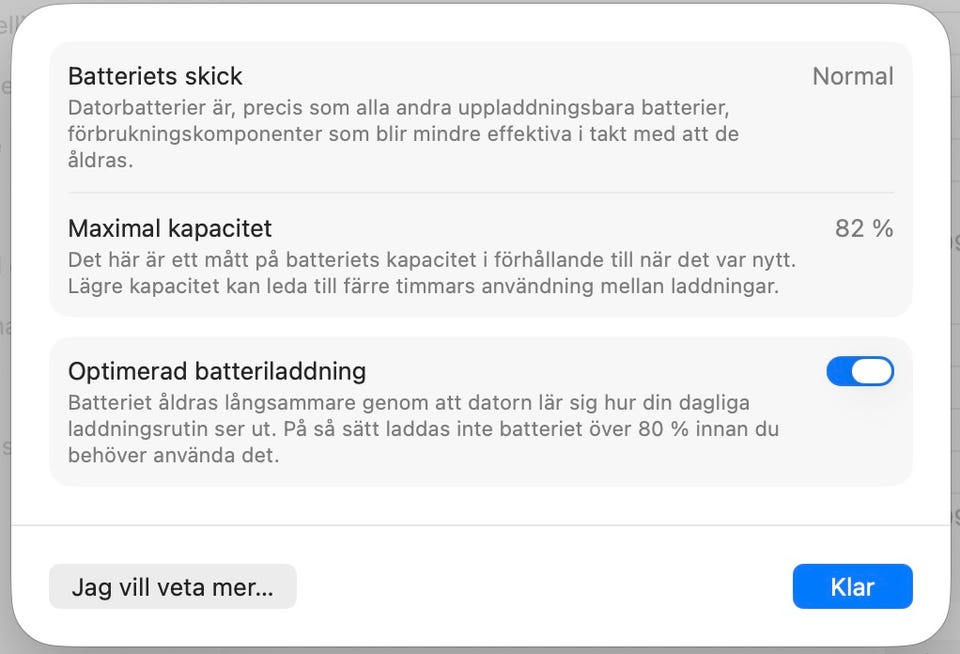The height and width of the screenshot is (654, 960).
Task: Click the line starting "laddningsrutin ser ut"
Action: (x=423, y=429)
